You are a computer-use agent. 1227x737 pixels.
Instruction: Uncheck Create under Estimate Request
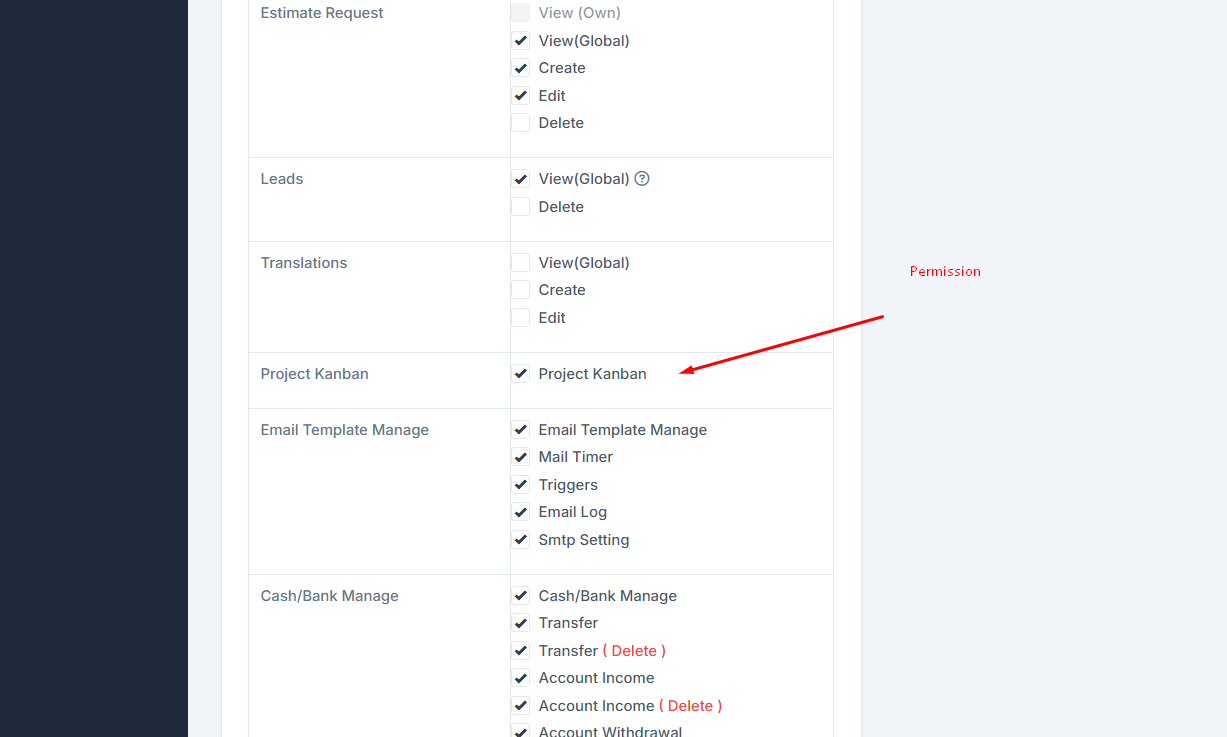tap(521, 68)
